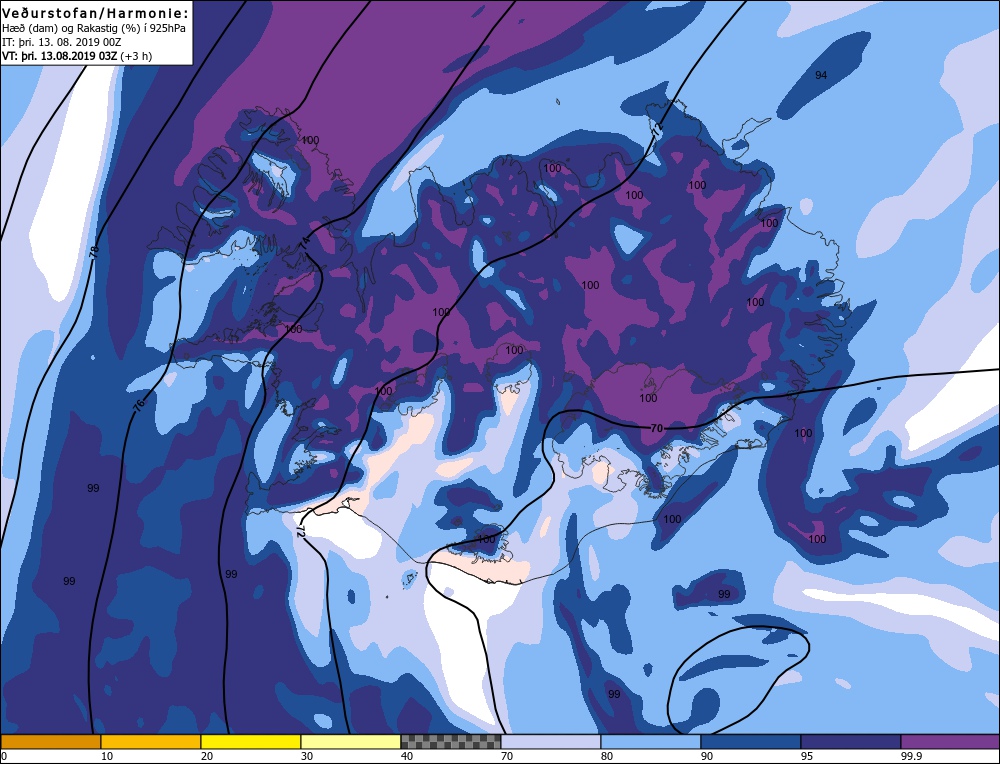1000x764 pixels.
Task: Click the '99.9' tick label on the legend
Action: [911, 756]
